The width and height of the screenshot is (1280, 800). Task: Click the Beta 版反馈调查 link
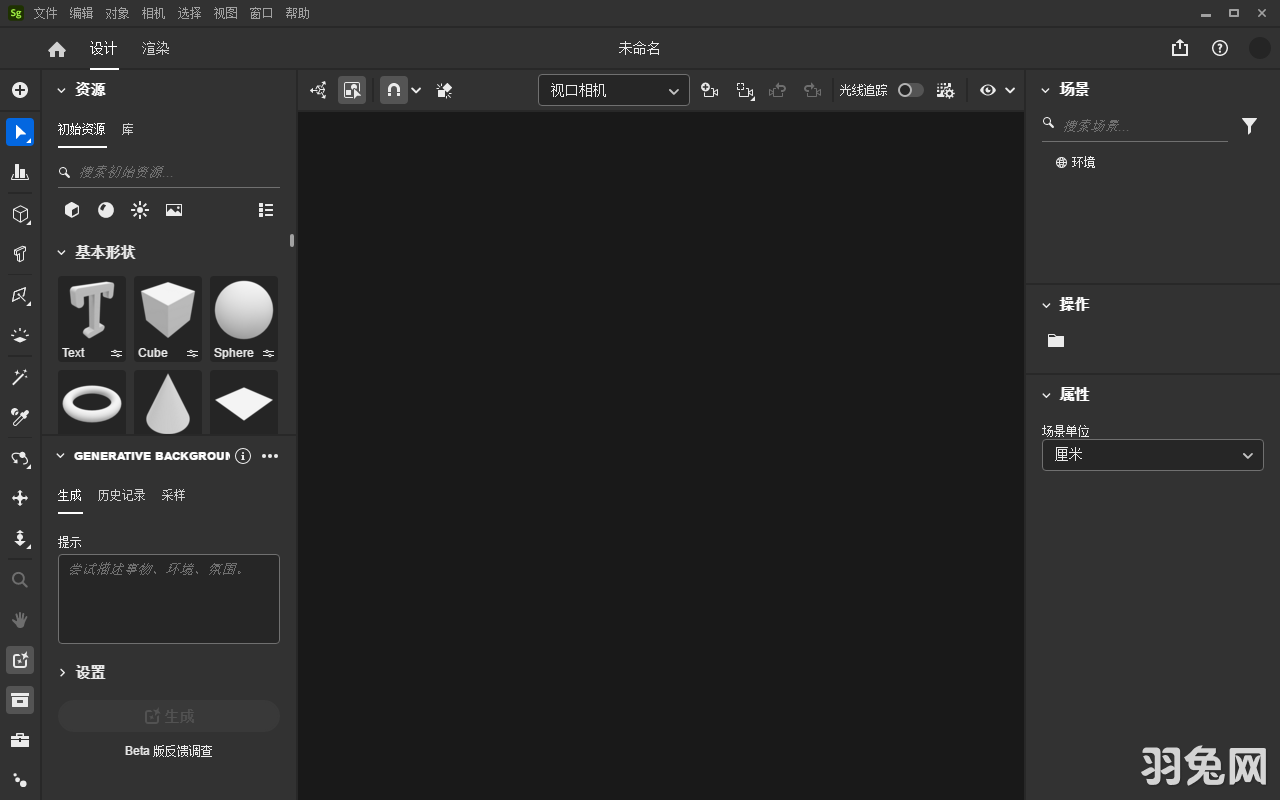click(168, 751)
